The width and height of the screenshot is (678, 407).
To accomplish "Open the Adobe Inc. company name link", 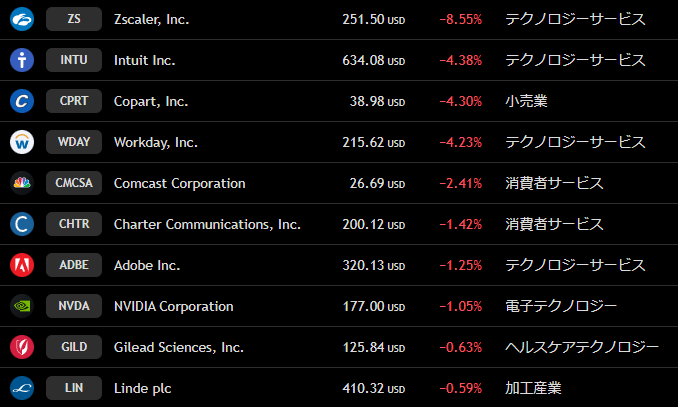I will tap(147, 265).
